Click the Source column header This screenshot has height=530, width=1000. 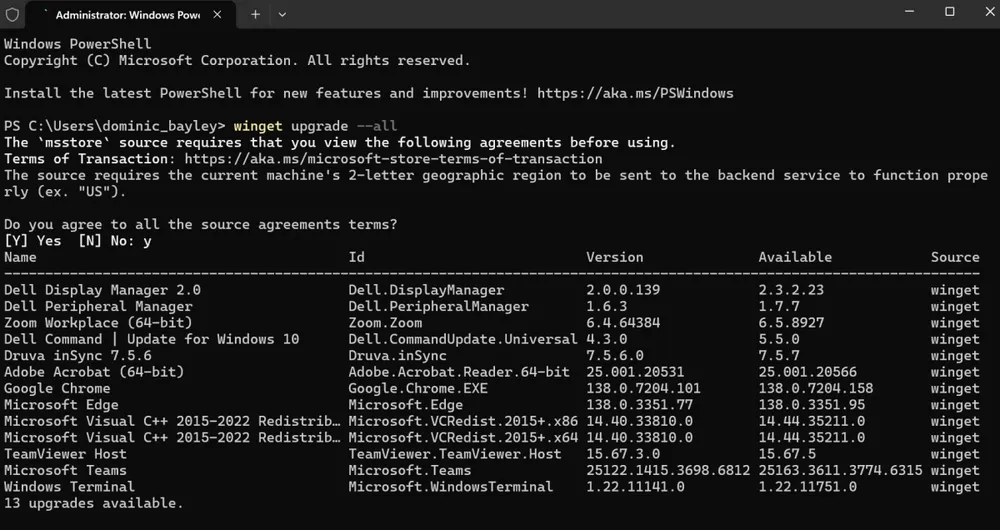pos(954,257)
